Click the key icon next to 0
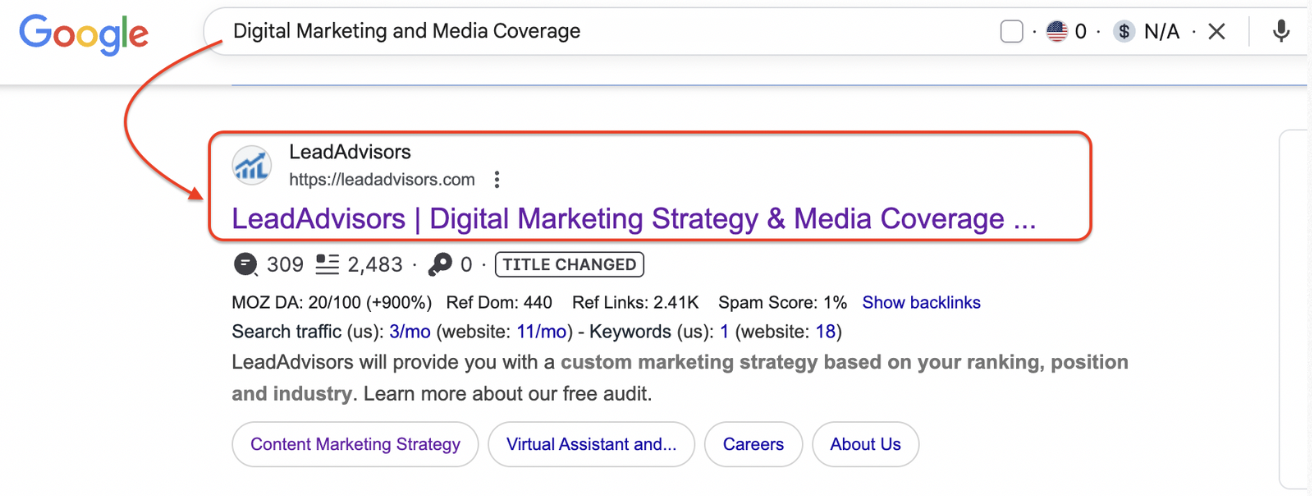This screenshot has height=496, width=1312. pos(440,265)
